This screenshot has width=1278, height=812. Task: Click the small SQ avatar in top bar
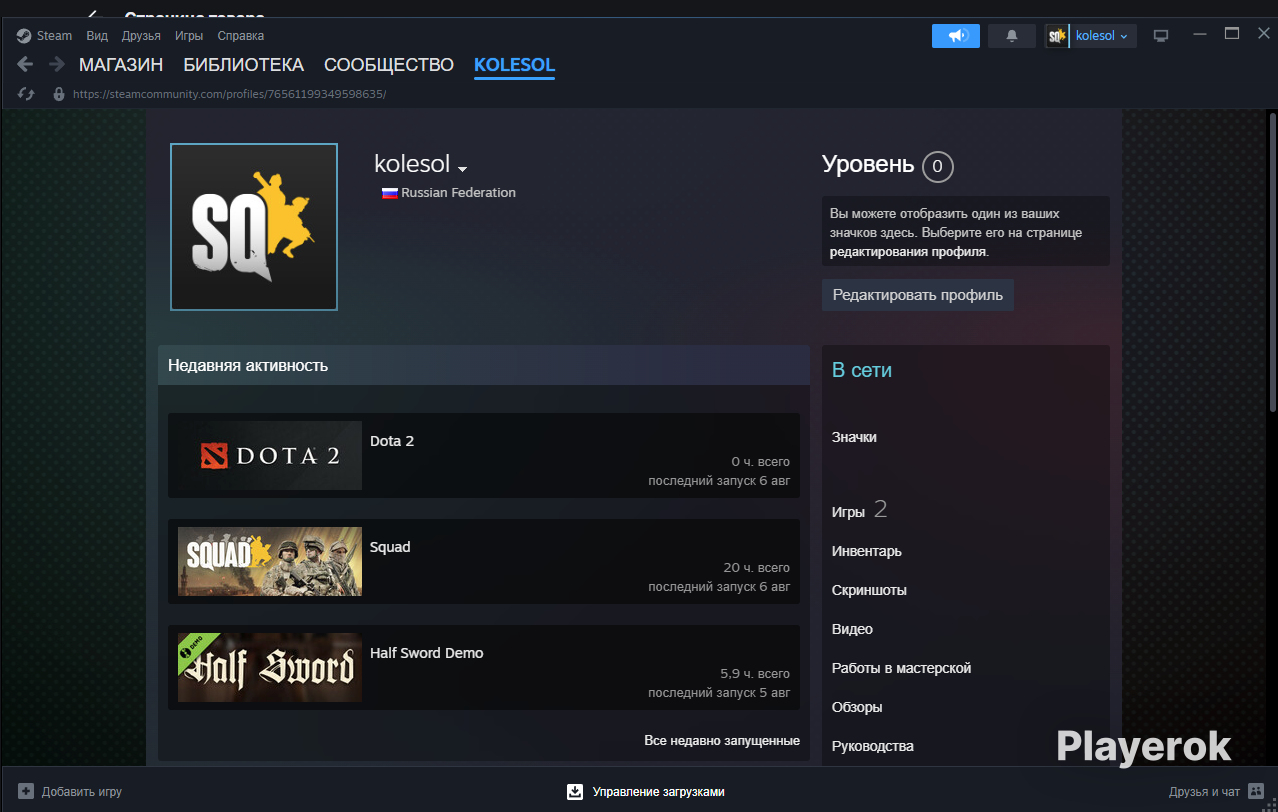(1057, 36)
